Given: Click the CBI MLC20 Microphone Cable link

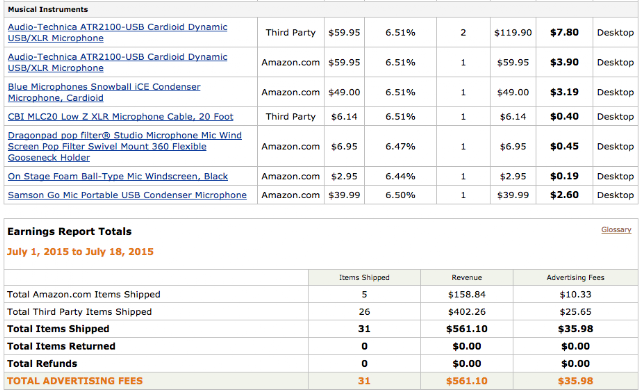Looking at the screenshot, I should [120, 117].
